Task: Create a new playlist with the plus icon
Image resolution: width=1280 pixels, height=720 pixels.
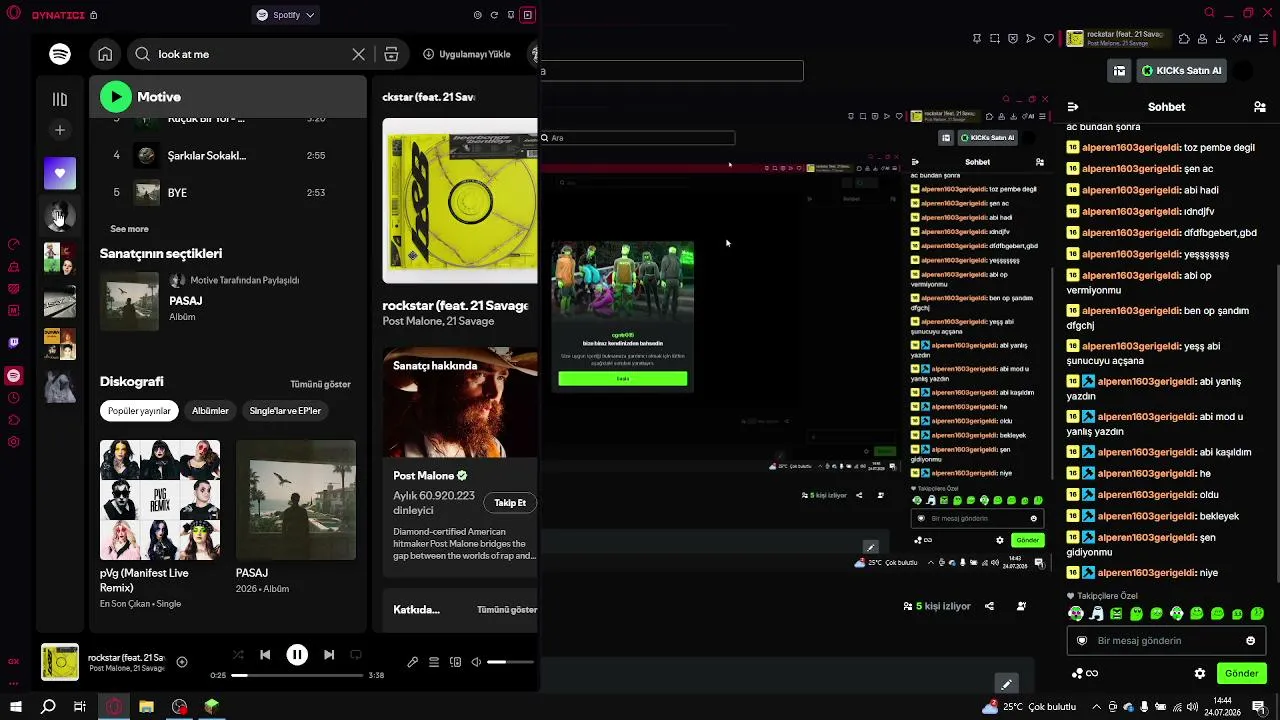Action: (x=60, y=130)
